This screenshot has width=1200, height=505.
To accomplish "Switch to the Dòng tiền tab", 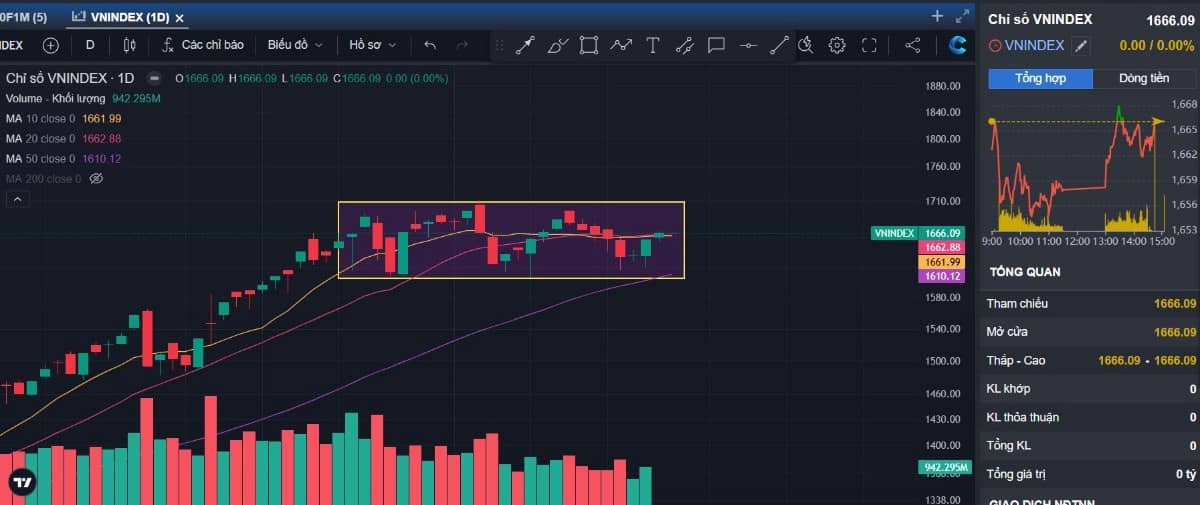I will (x=1144, y=79).
